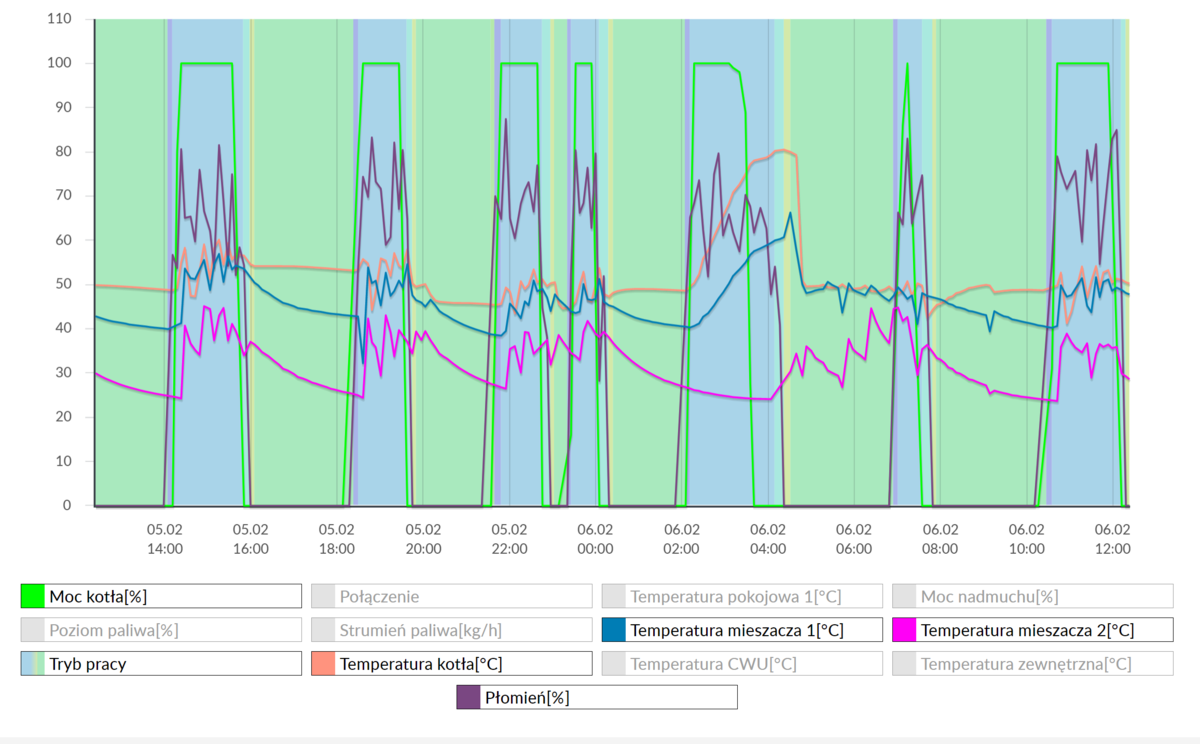Screen dimensions: 1200x744
Task: Click the 05.02 14:00 time axis label
Action: click(165, 539)
